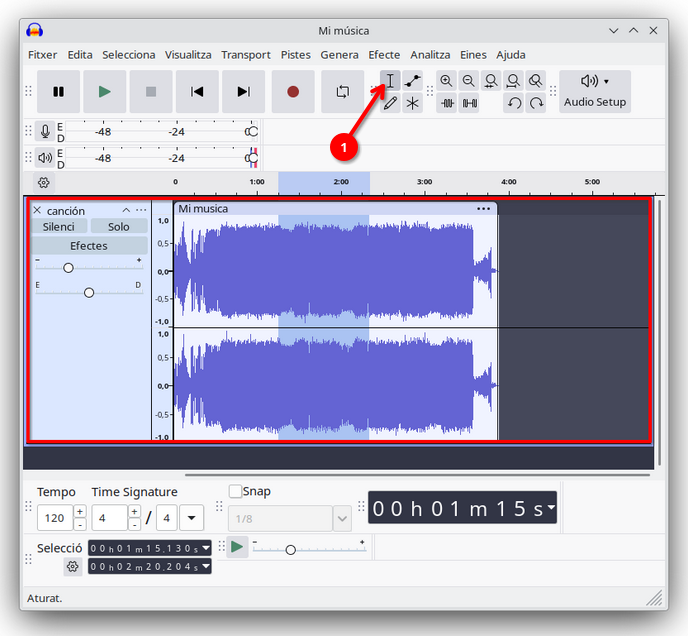Image resolution: width=688 pixels, height=636 pixels.
Task: Solo the canción track
Action: [119, 227]
